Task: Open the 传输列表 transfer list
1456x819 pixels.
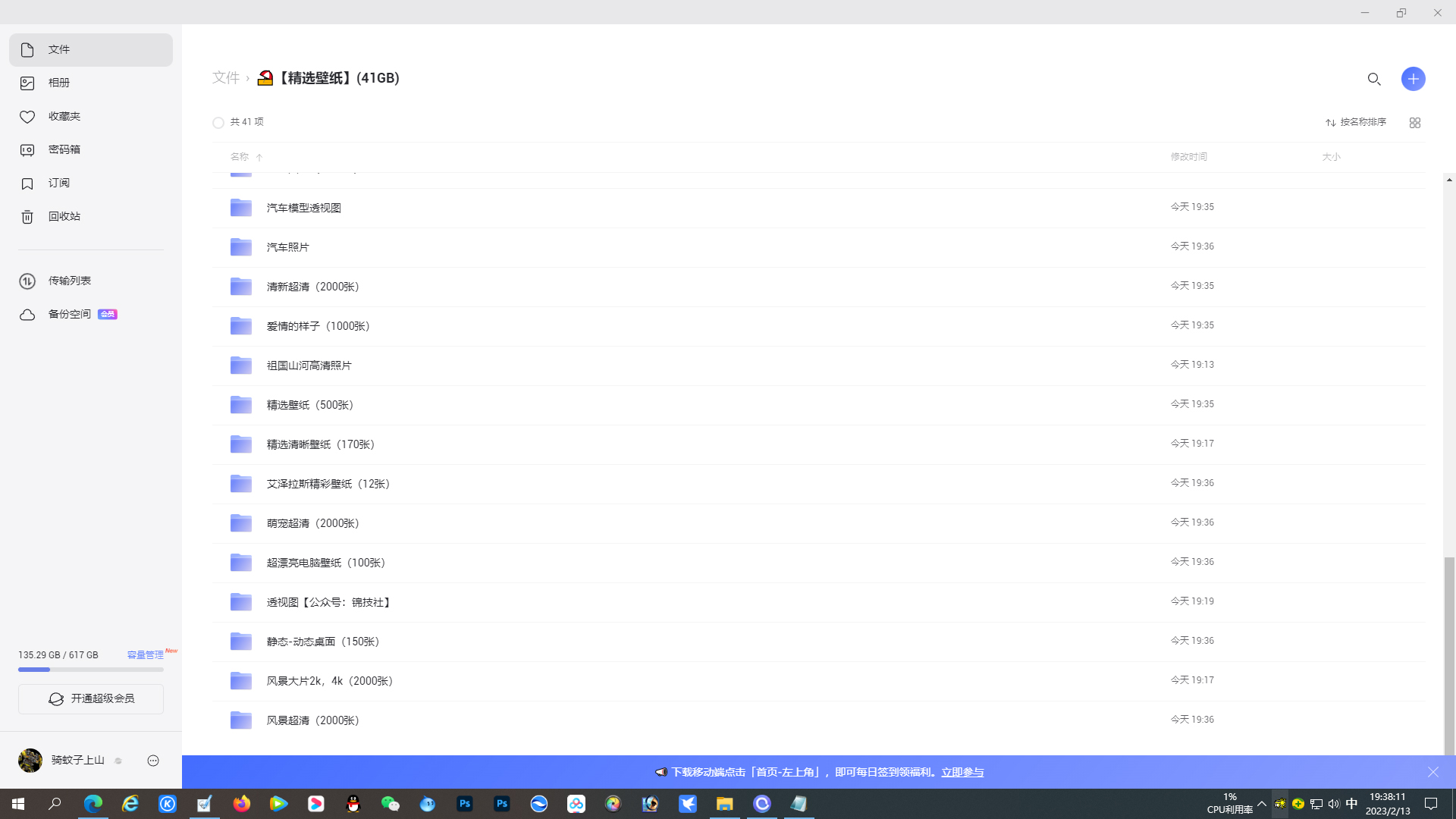Action: click(91, 281)
